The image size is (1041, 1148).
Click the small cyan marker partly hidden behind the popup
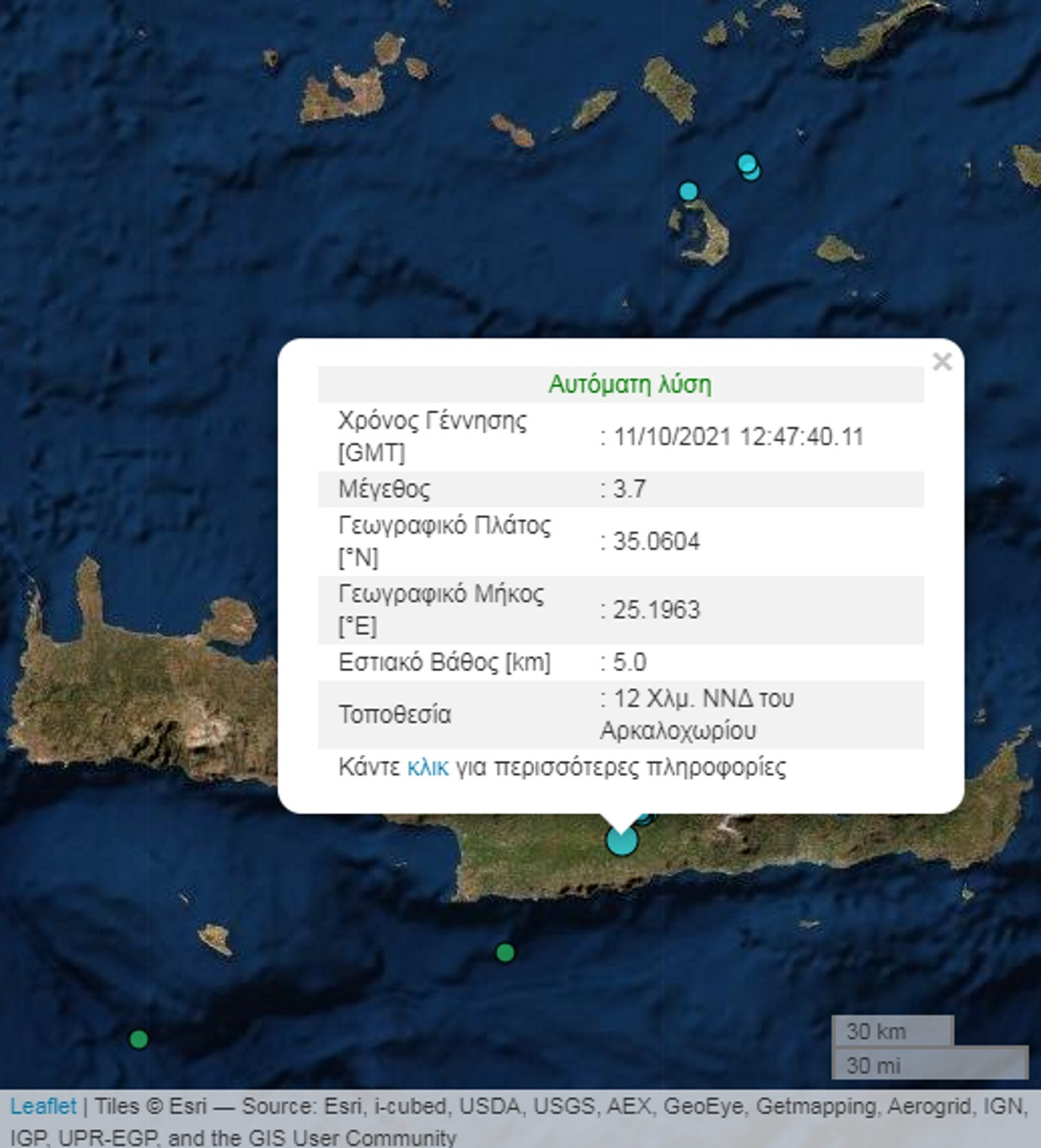pyautogui.click(x=646, y=818)
